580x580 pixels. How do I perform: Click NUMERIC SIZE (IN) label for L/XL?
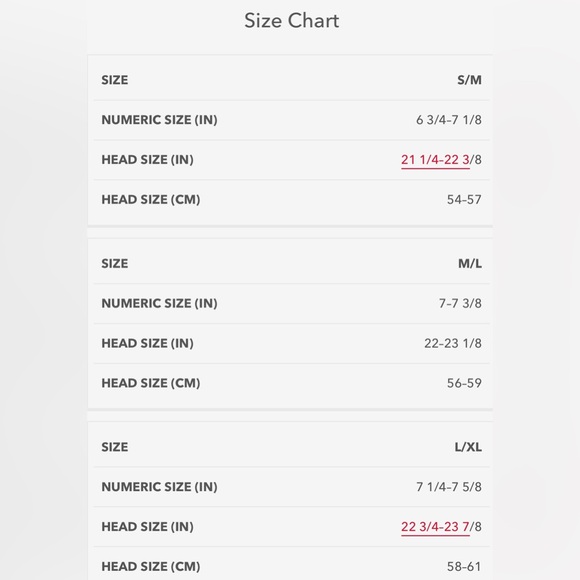159,487
